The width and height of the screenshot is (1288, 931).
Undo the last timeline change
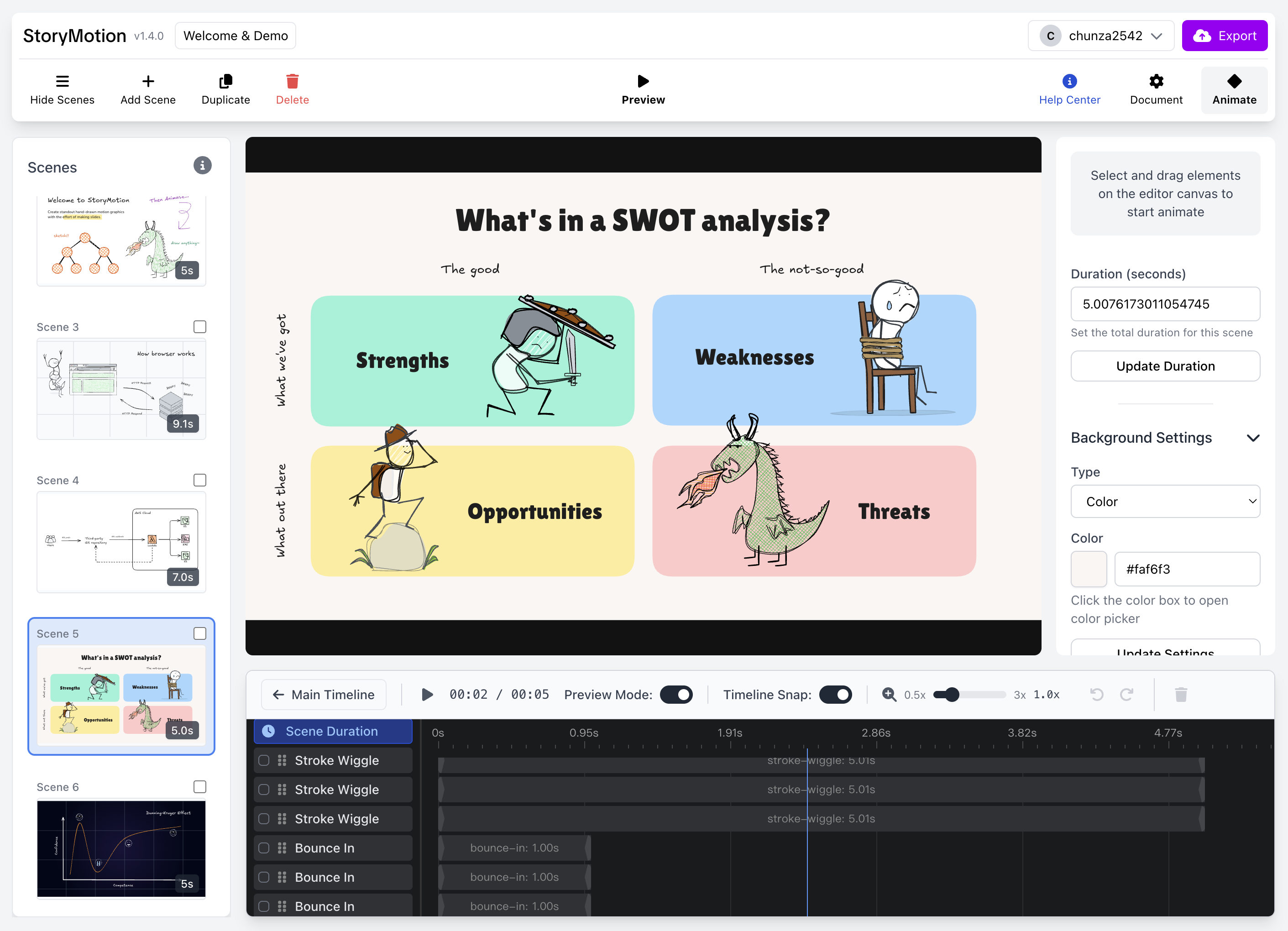[1096, 694]
